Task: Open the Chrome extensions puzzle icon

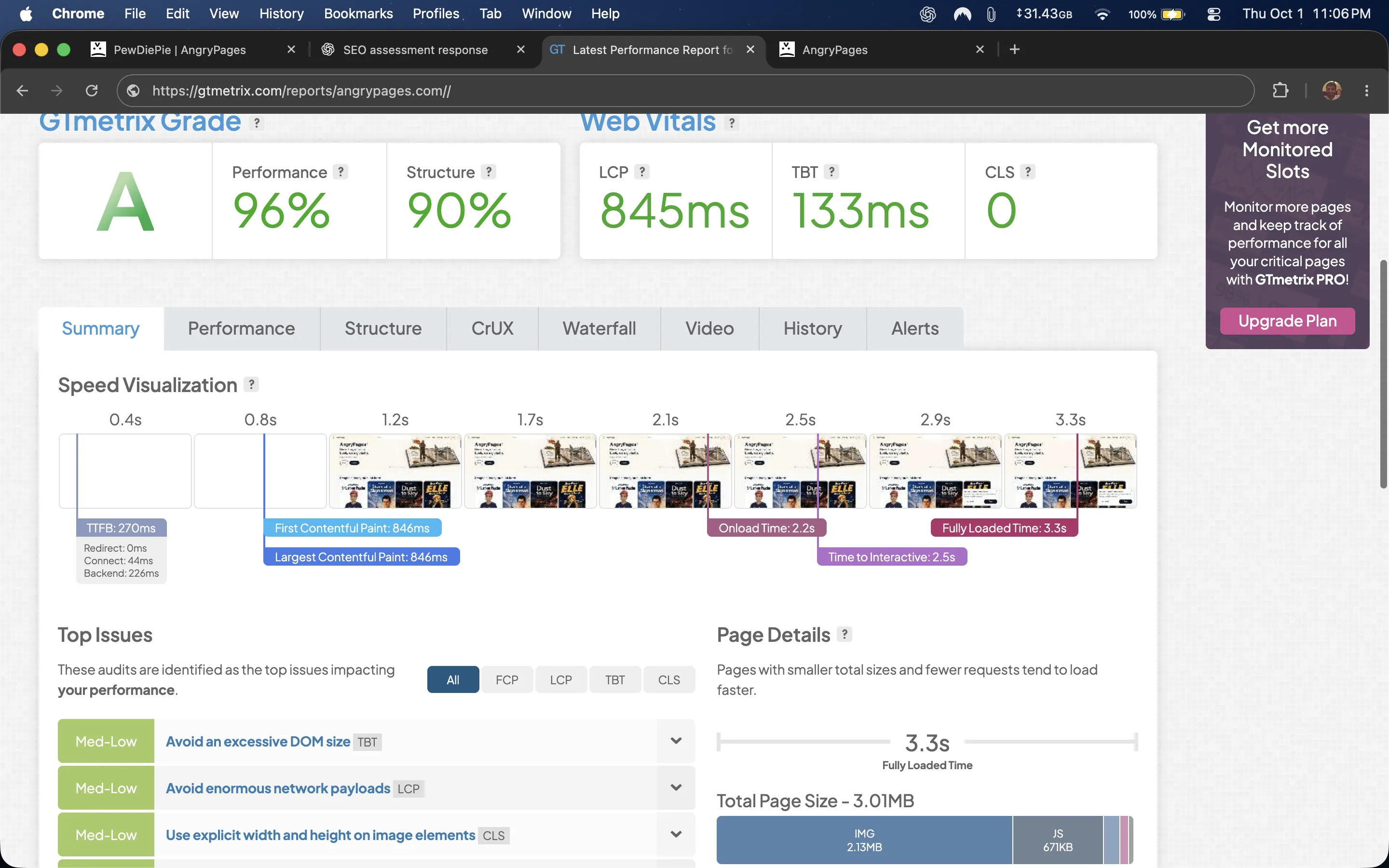Action: (1280, 91)
